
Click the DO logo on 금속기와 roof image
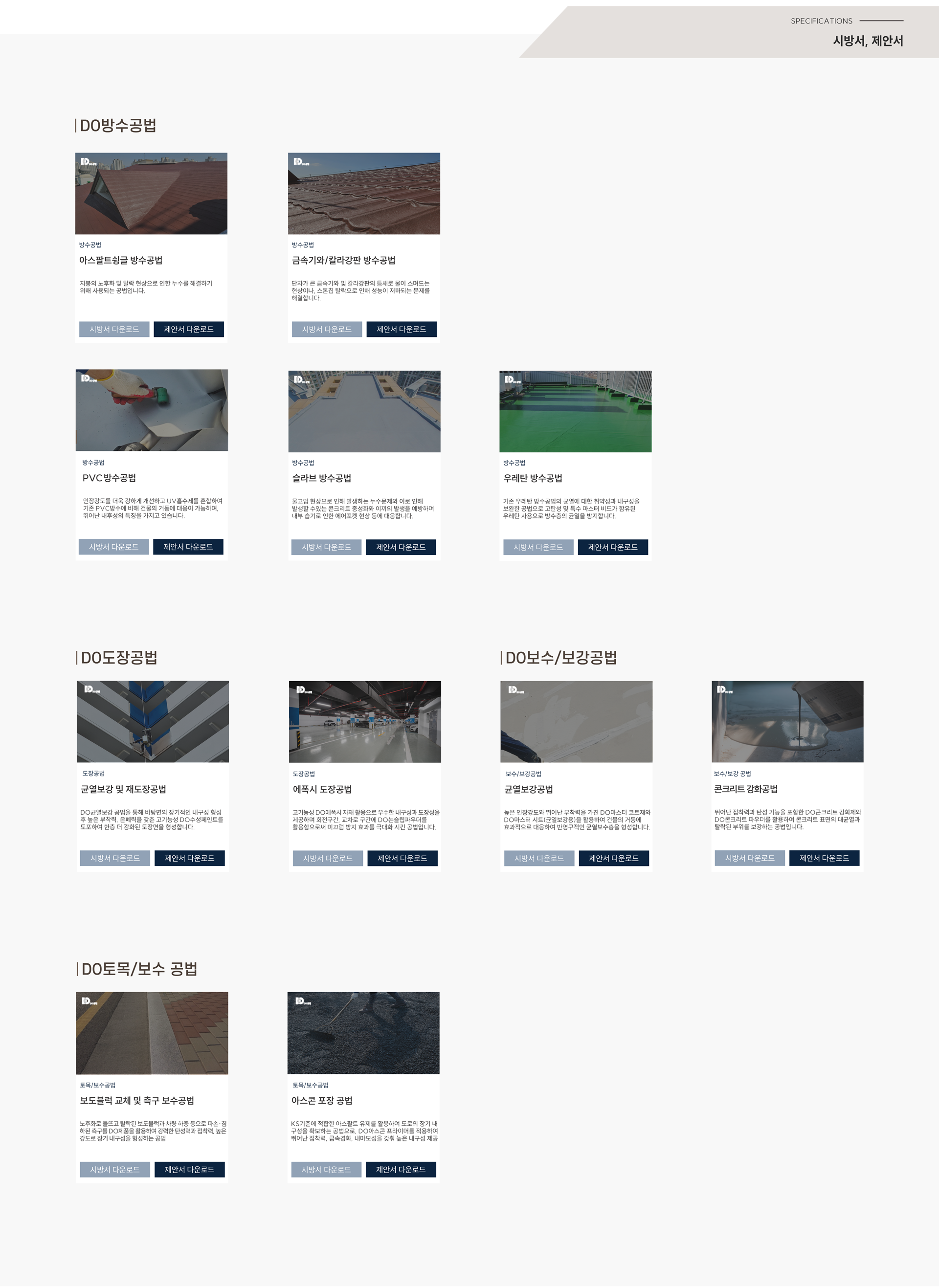pyautogui.click(x=301, y=162)
